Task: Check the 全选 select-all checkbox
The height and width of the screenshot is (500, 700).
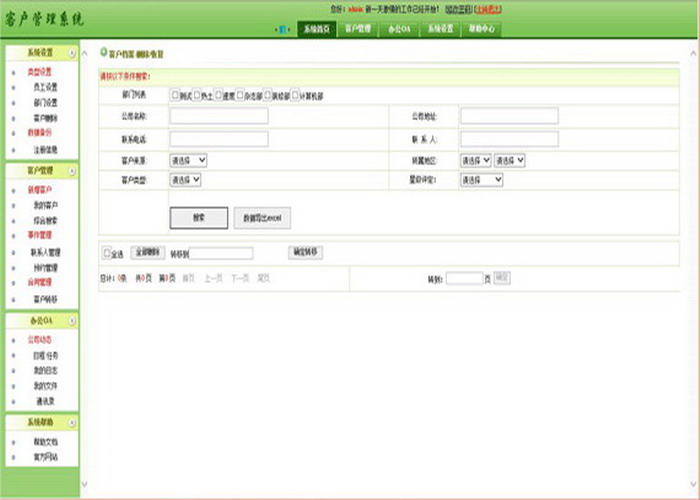Action: pyautogui.click(x=107, y=253)
